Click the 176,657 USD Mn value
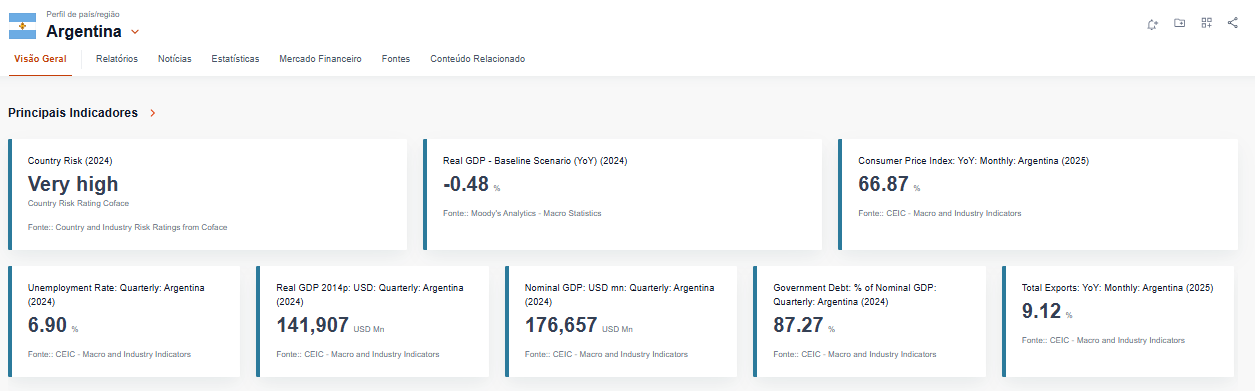The width and height of the screenshot is (1255, 391). 579,325
